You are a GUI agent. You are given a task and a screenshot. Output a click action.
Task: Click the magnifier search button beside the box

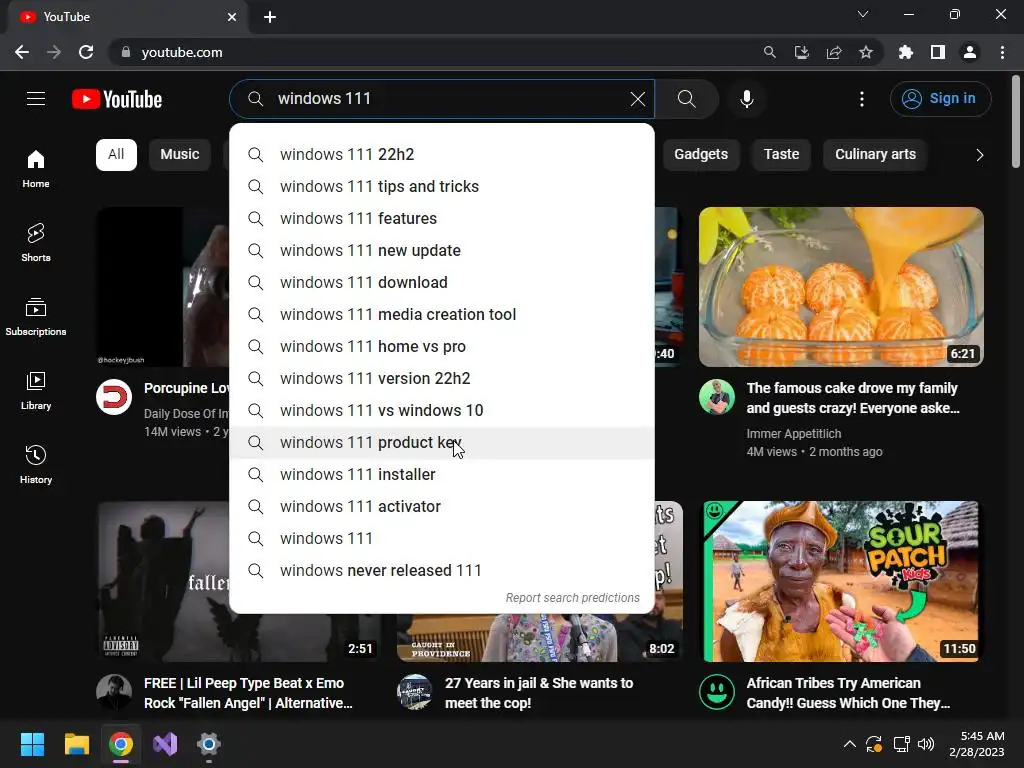click(686, 99)
